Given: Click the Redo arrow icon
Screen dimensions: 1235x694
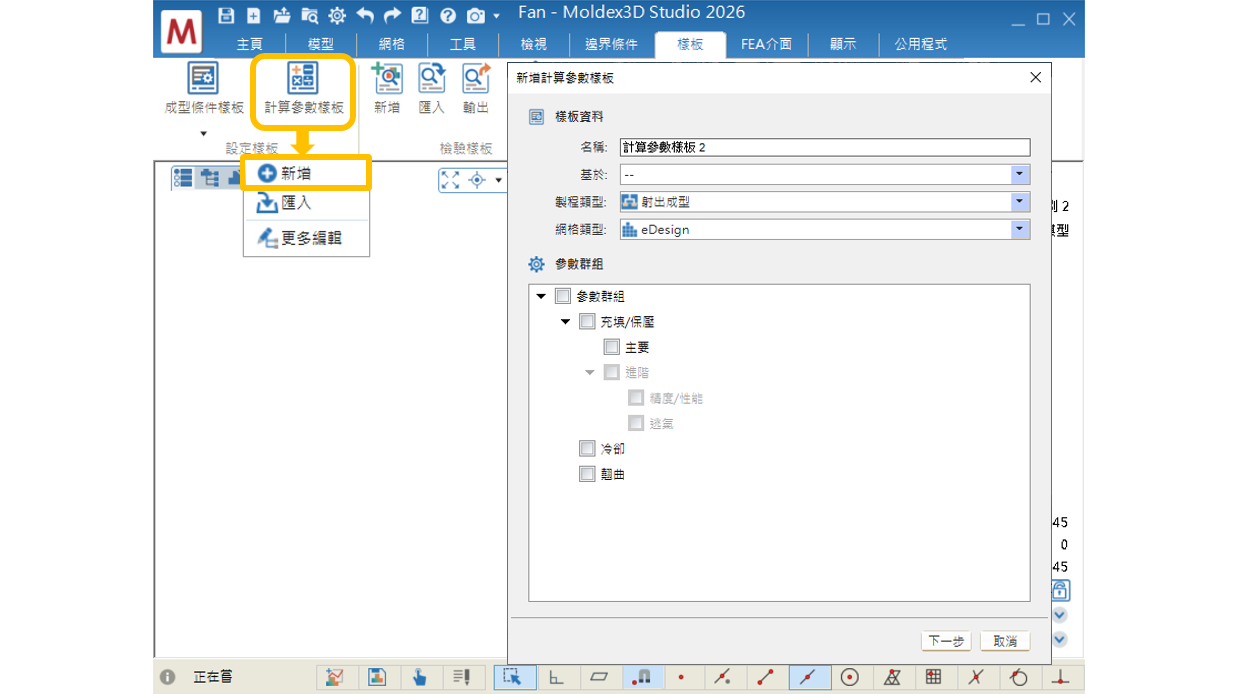Looking at the screenshot, I should click(x=392, y=15).
